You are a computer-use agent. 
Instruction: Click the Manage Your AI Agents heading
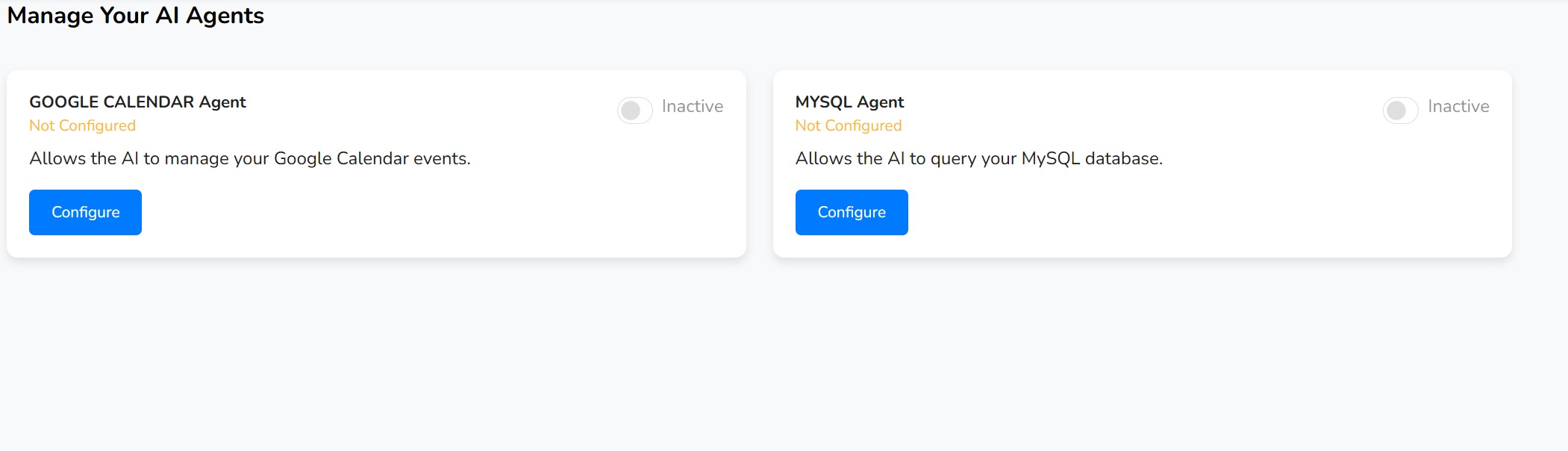pyautogui.click(x=135, y=16)
